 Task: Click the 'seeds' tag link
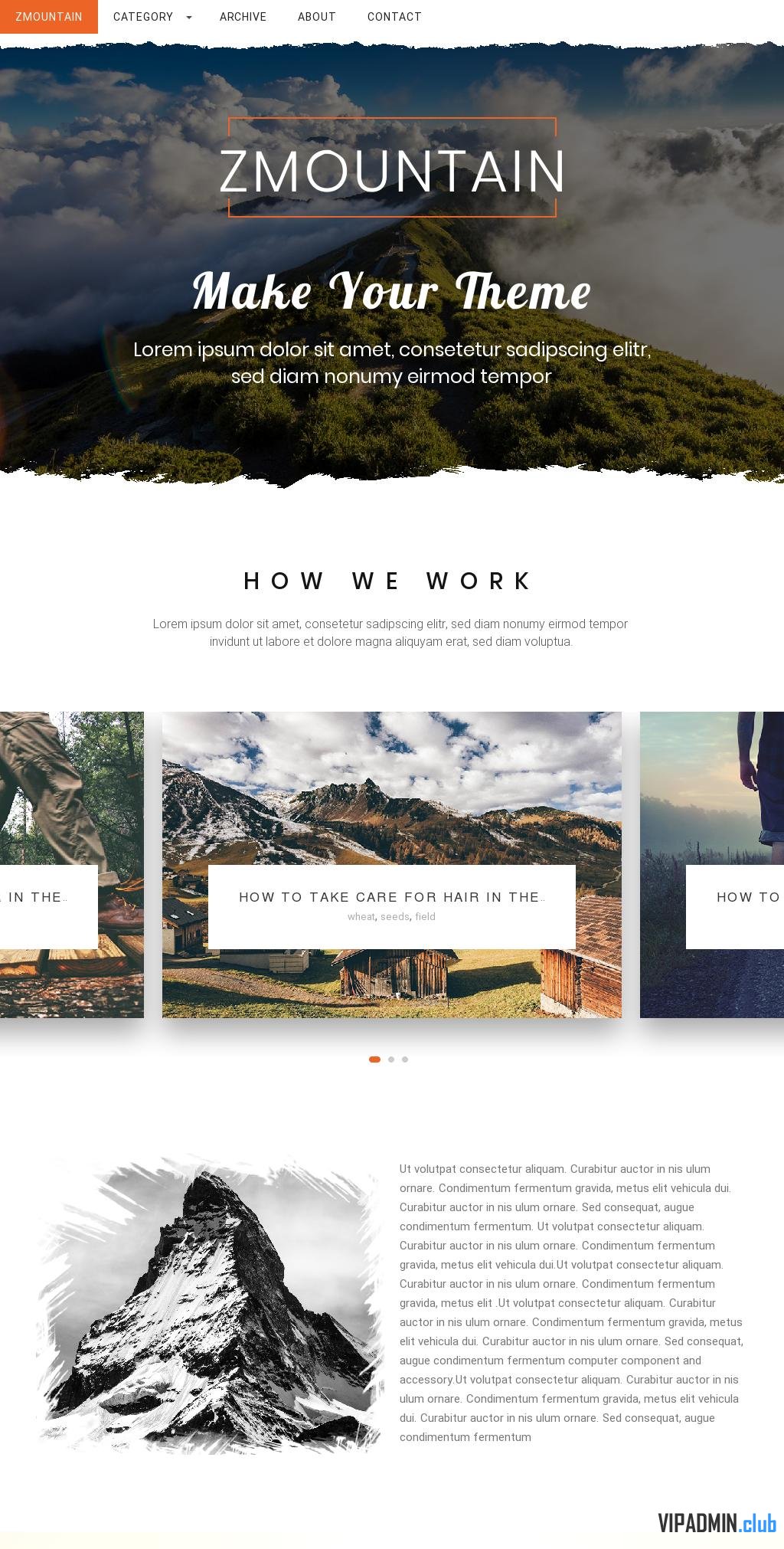[x=395, y=916]
